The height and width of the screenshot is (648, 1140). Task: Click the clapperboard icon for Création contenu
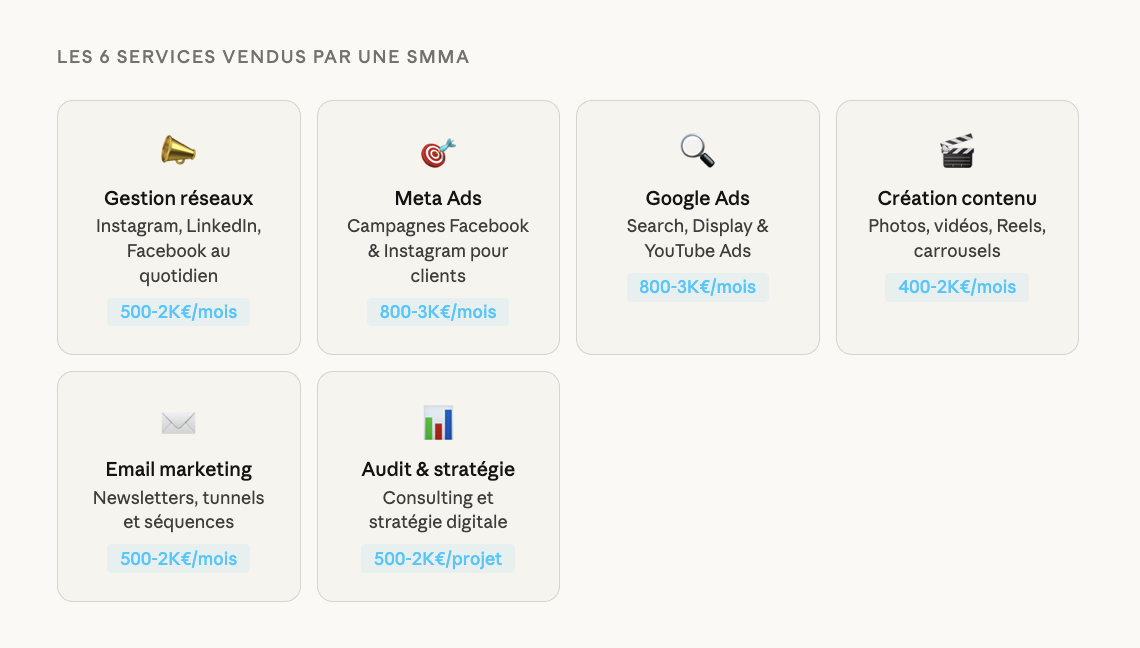point(957,151)
